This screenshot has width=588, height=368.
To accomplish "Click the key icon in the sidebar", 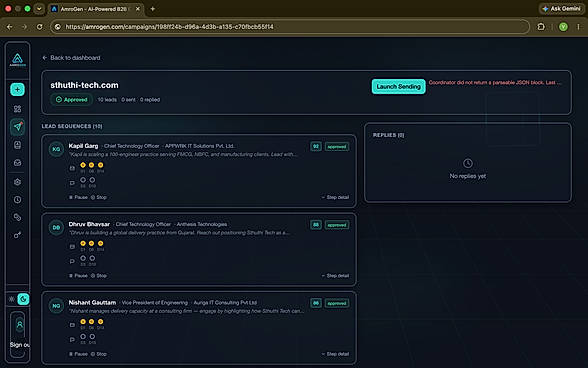I will click(x=17, y=235).
